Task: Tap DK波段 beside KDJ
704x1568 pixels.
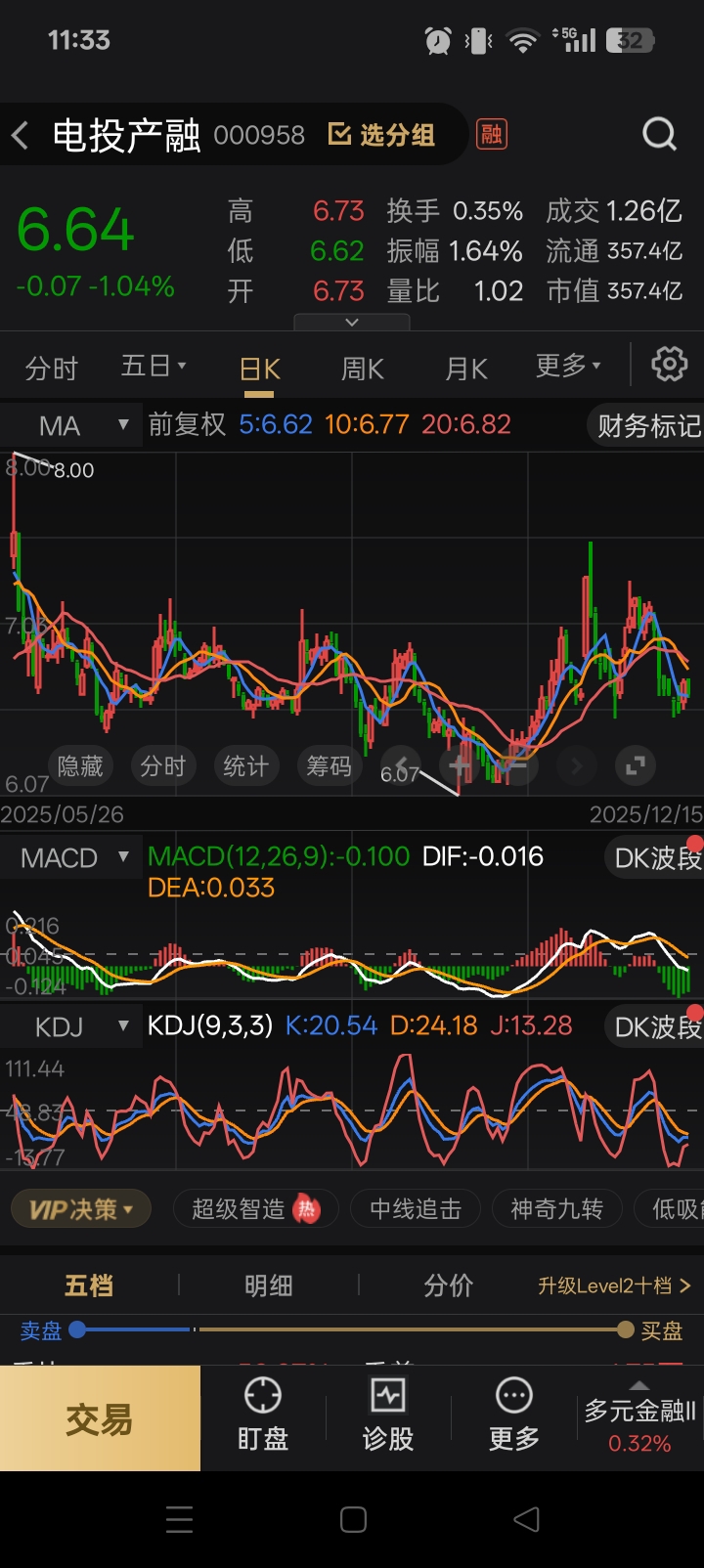Action: (x=655, y=1026)
